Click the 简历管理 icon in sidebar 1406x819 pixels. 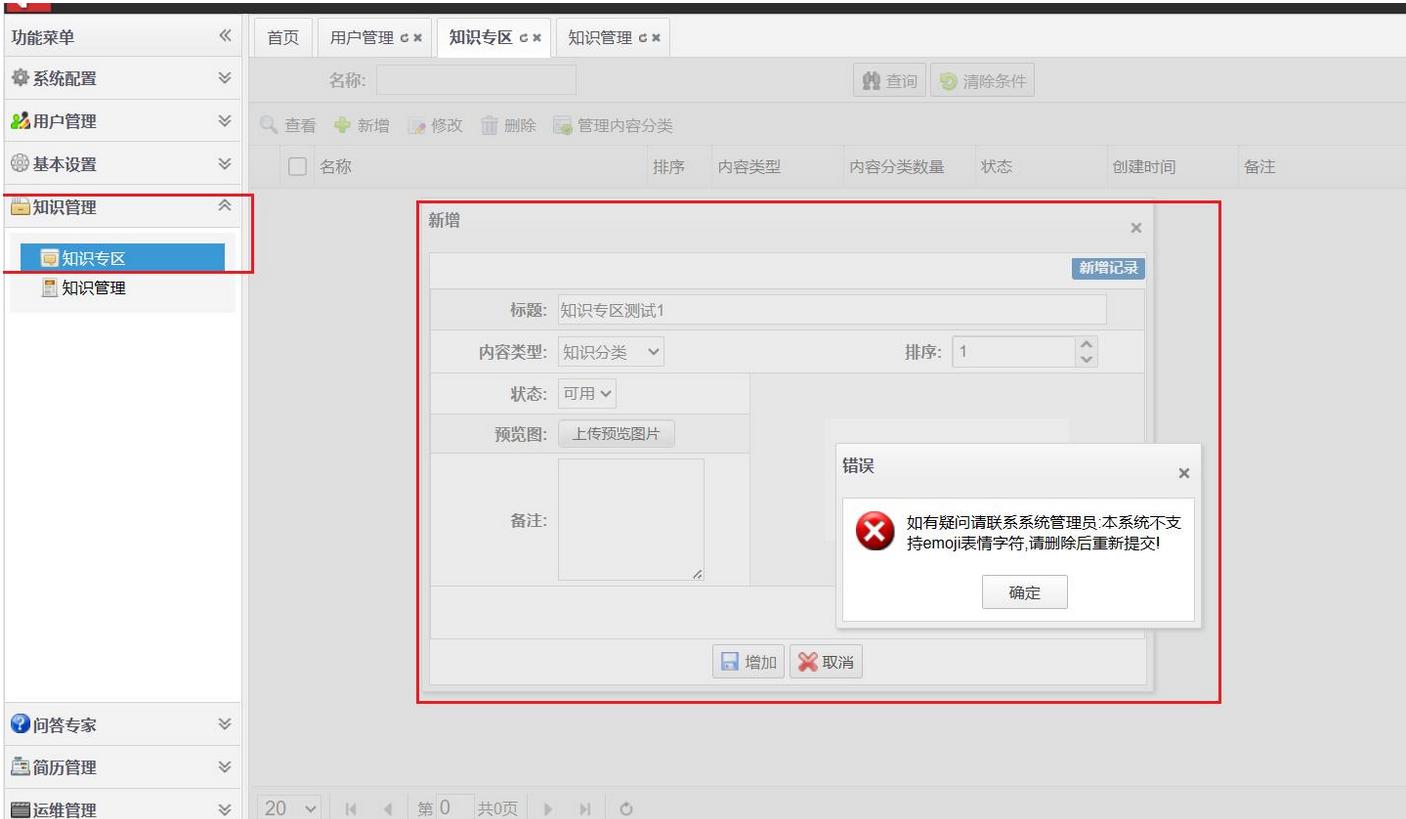click(19, 767)
